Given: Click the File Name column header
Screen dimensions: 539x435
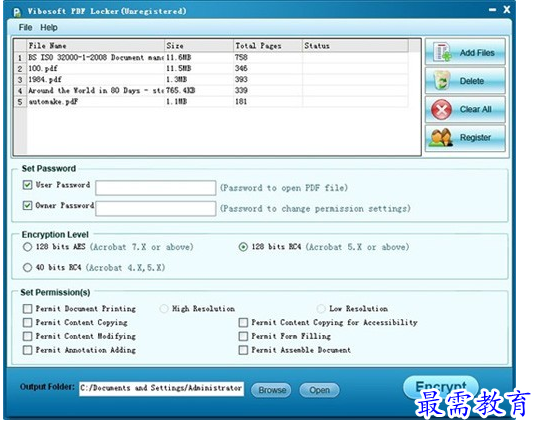Looking at the screenshot, I should coord(95,46).
